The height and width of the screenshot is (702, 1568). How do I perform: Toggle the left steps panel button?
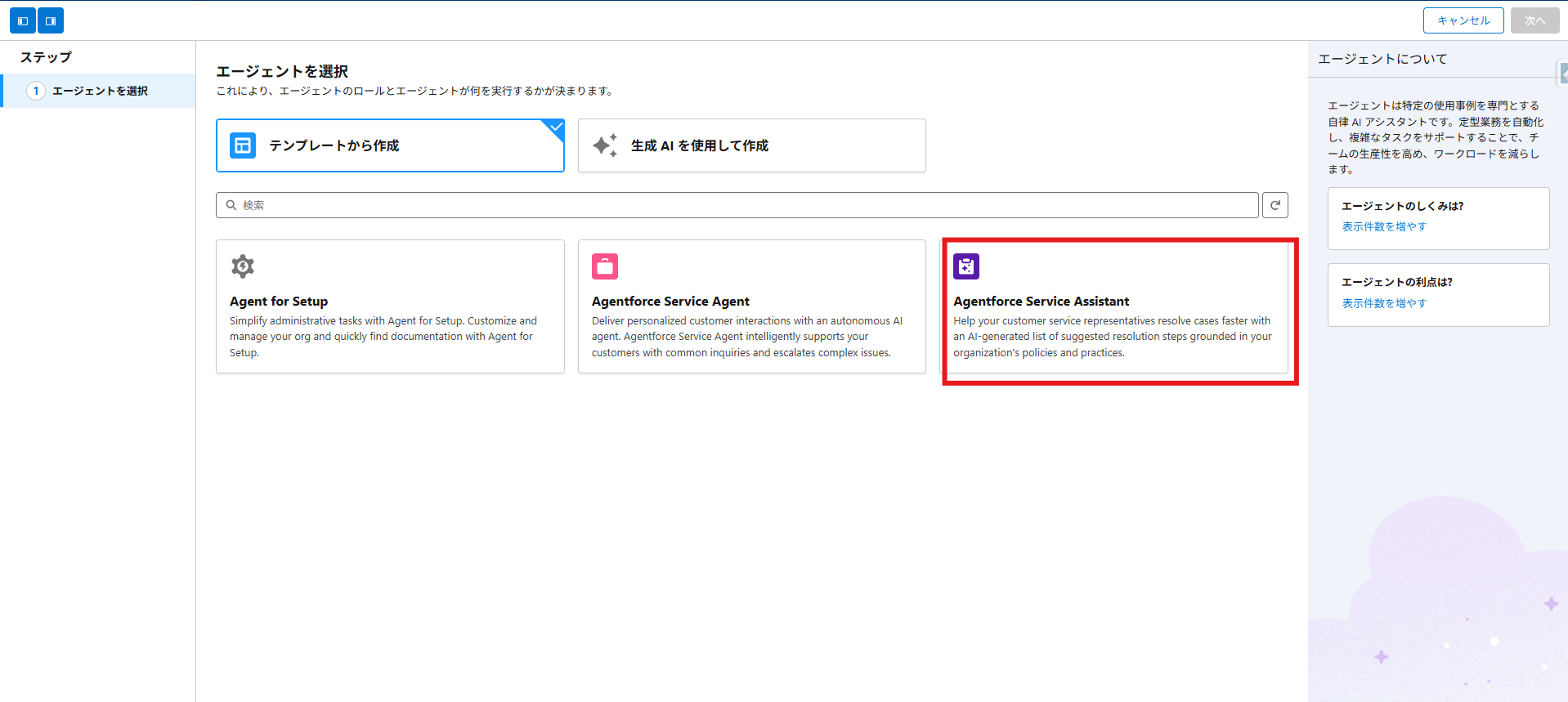pos(23,20)
